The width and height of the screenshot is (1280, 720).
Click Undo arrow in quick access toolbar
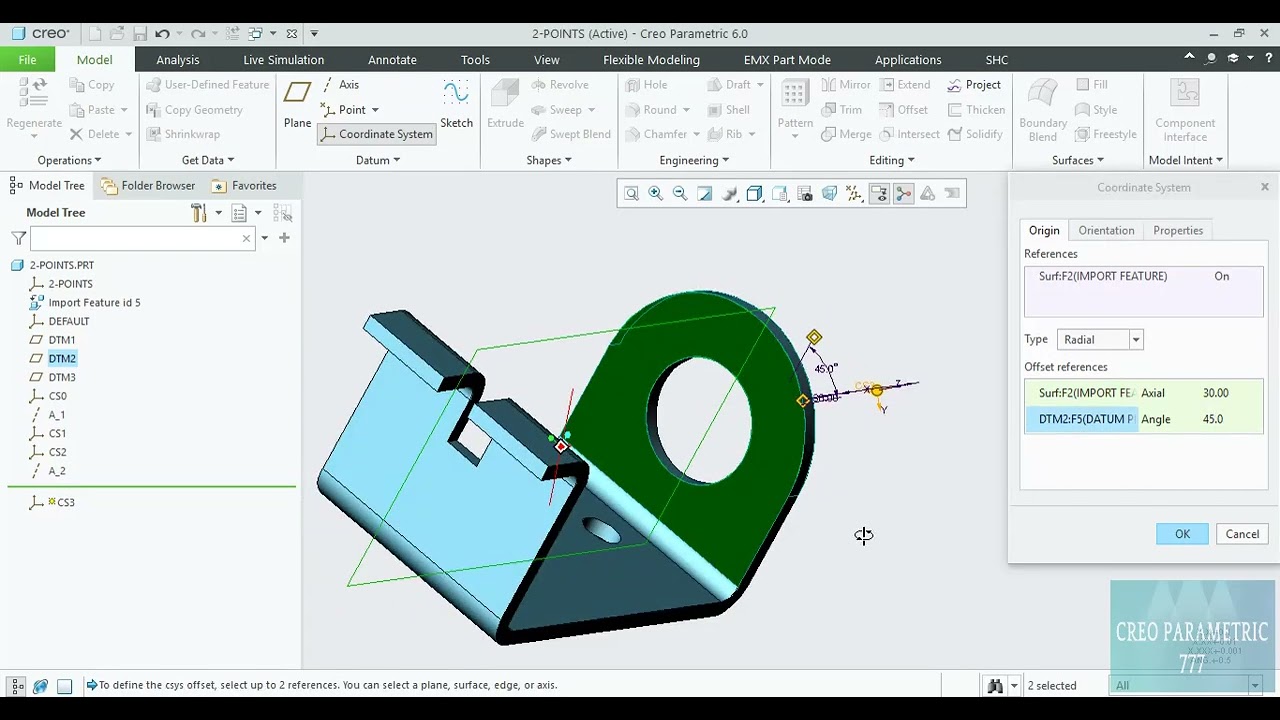point(162,34)
